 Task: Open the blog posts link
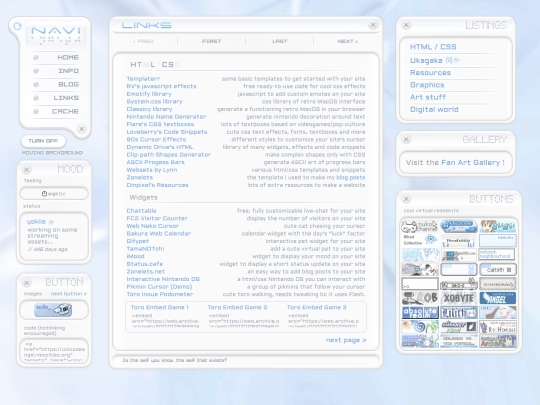(x=350, y=177)
